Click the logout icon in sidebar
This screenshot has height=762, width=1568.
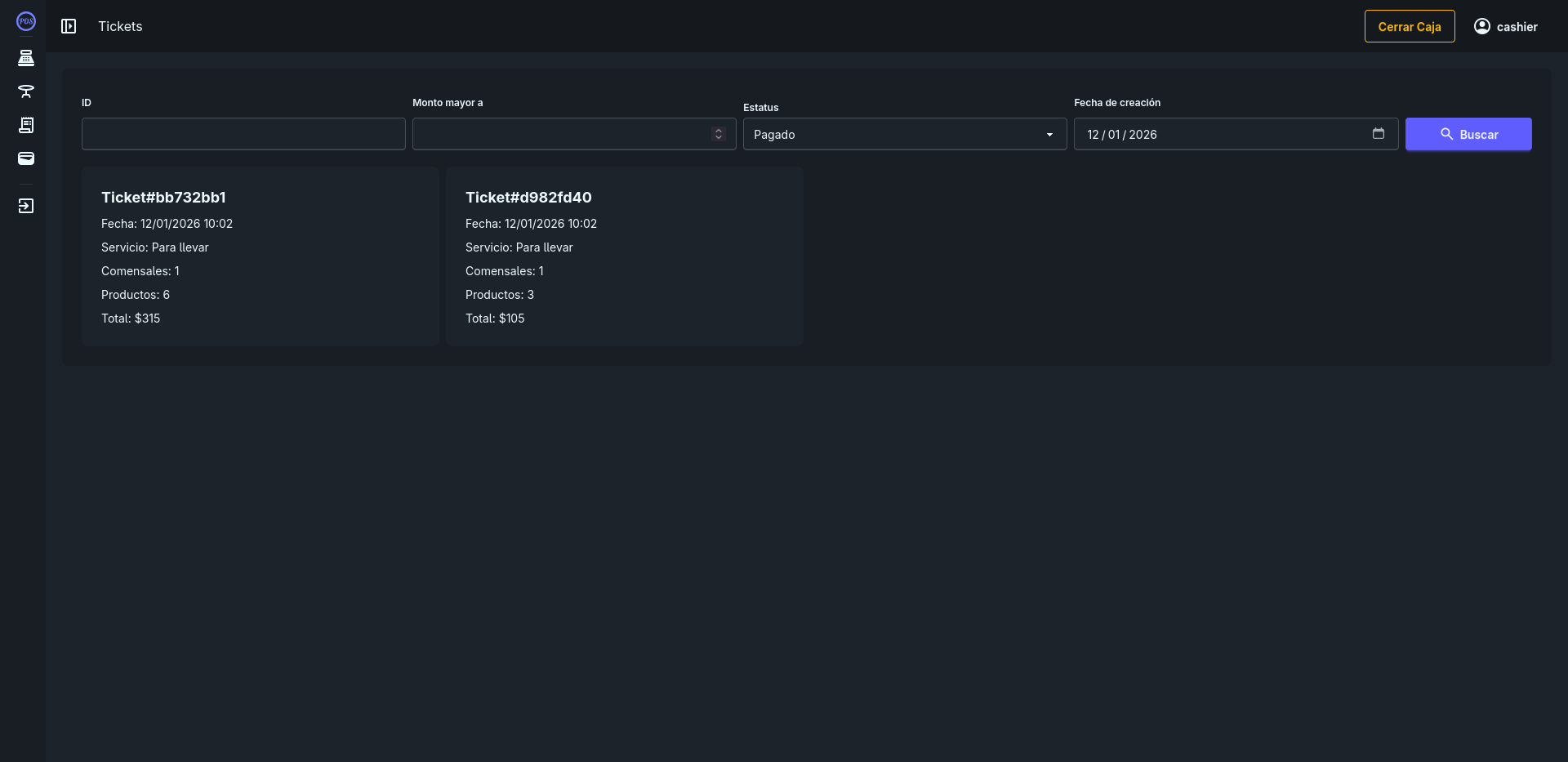pyautogui.click(x=26, y=206)
